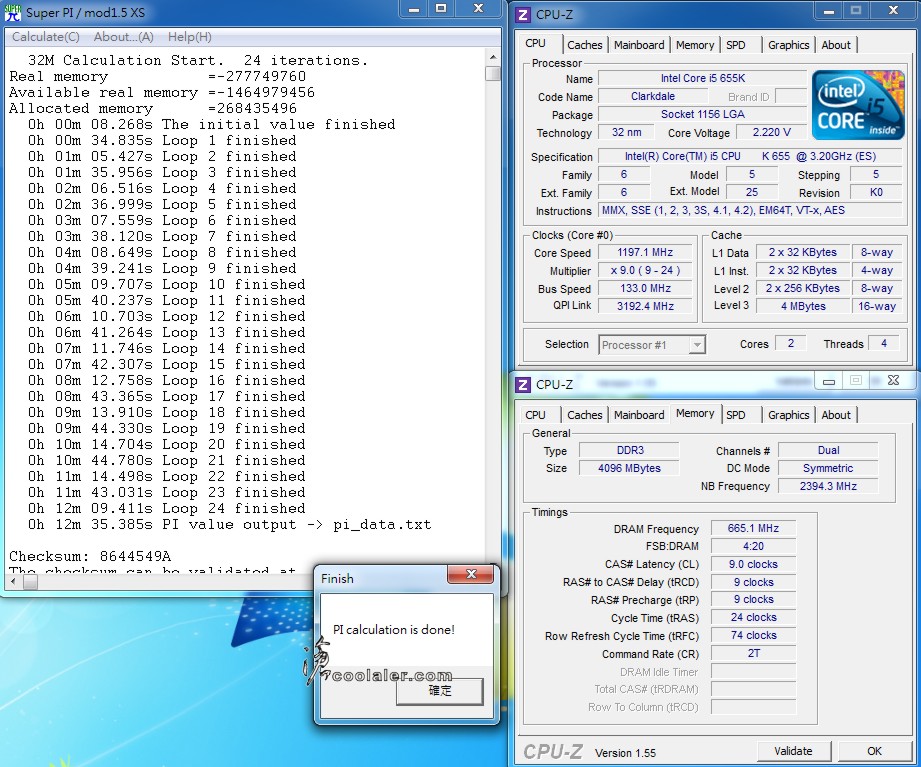
Task: Click the multiplier value 'x 9.0 ( 9 - 24 )'
Action: 645,270
